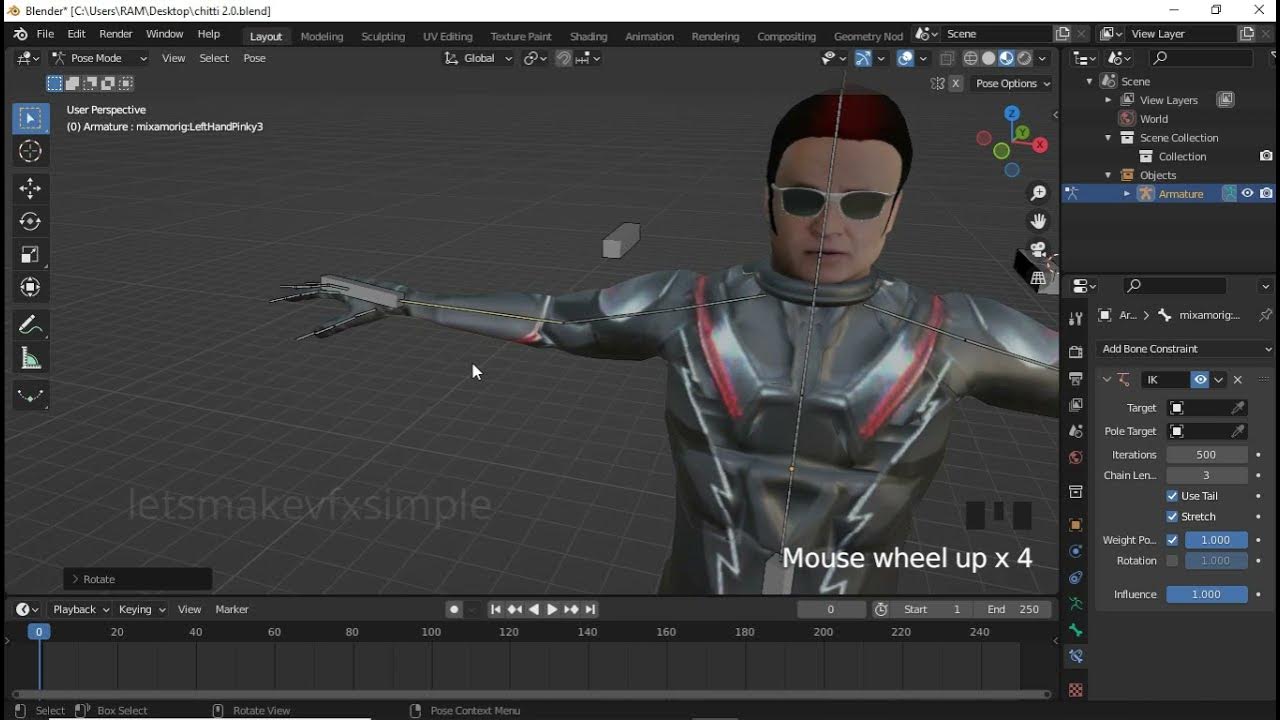Open the Scene properties tab
The width and height of the screenshot is (1280, 720).
[1076, 431]
